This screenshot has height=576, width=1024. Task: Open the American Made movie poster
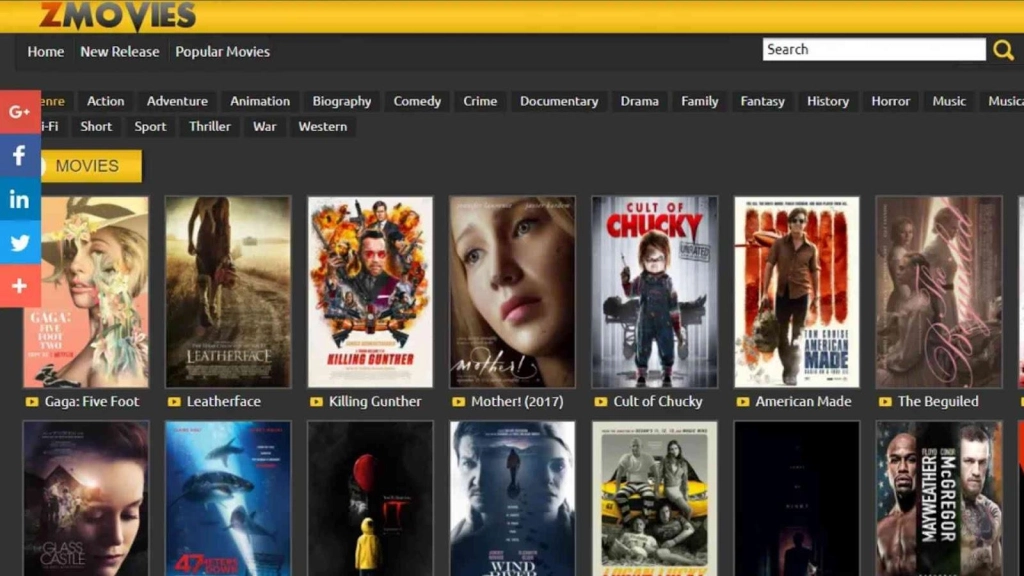(x=797, y=292)
